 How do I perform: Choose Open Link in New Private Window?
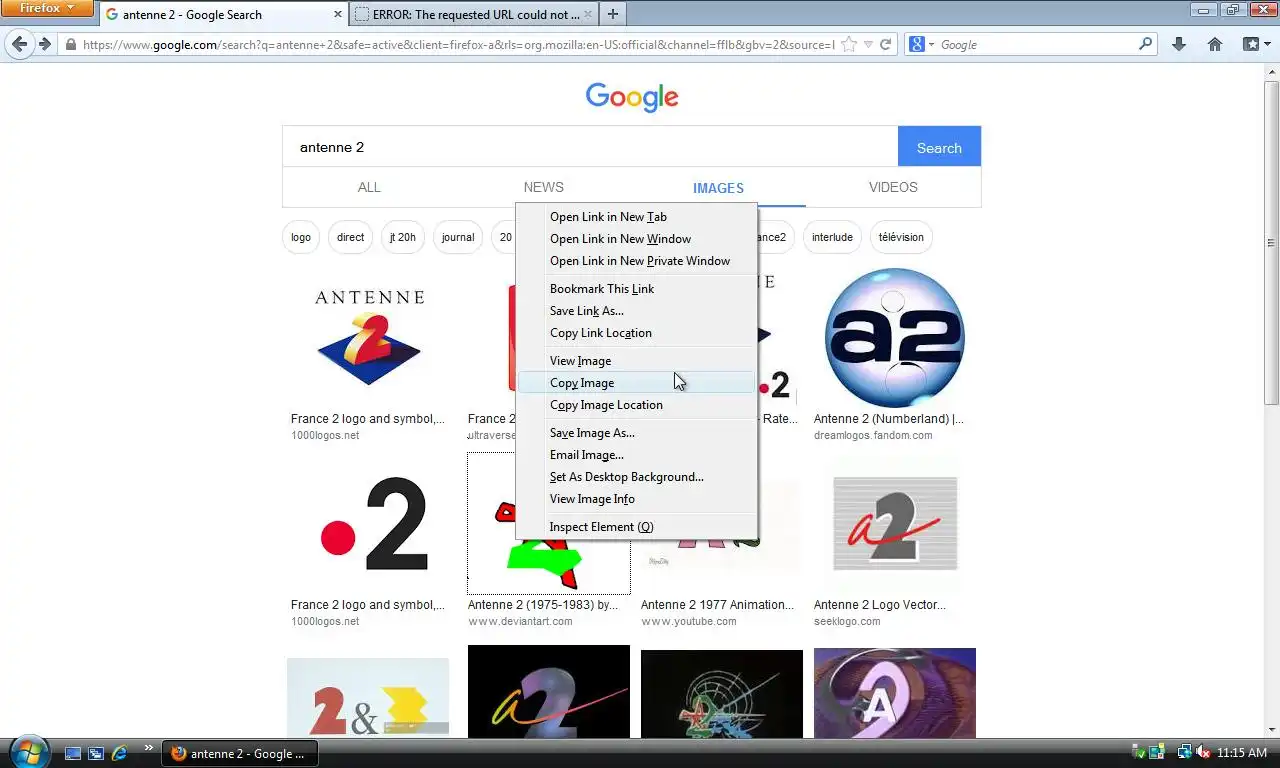tap(636, 261)
